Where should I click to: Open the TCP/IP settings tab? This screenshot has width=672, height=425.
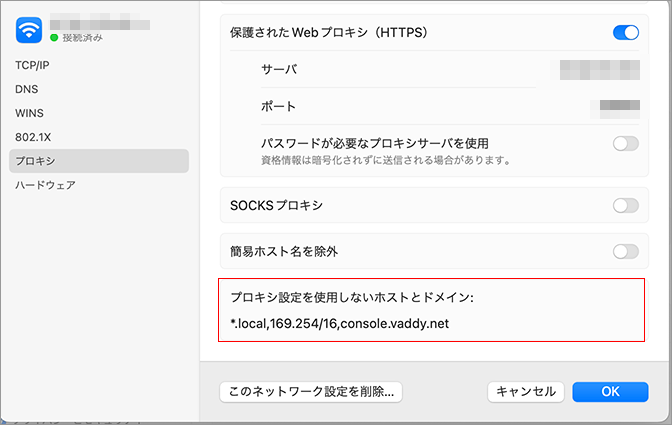(x=32, y=65)
